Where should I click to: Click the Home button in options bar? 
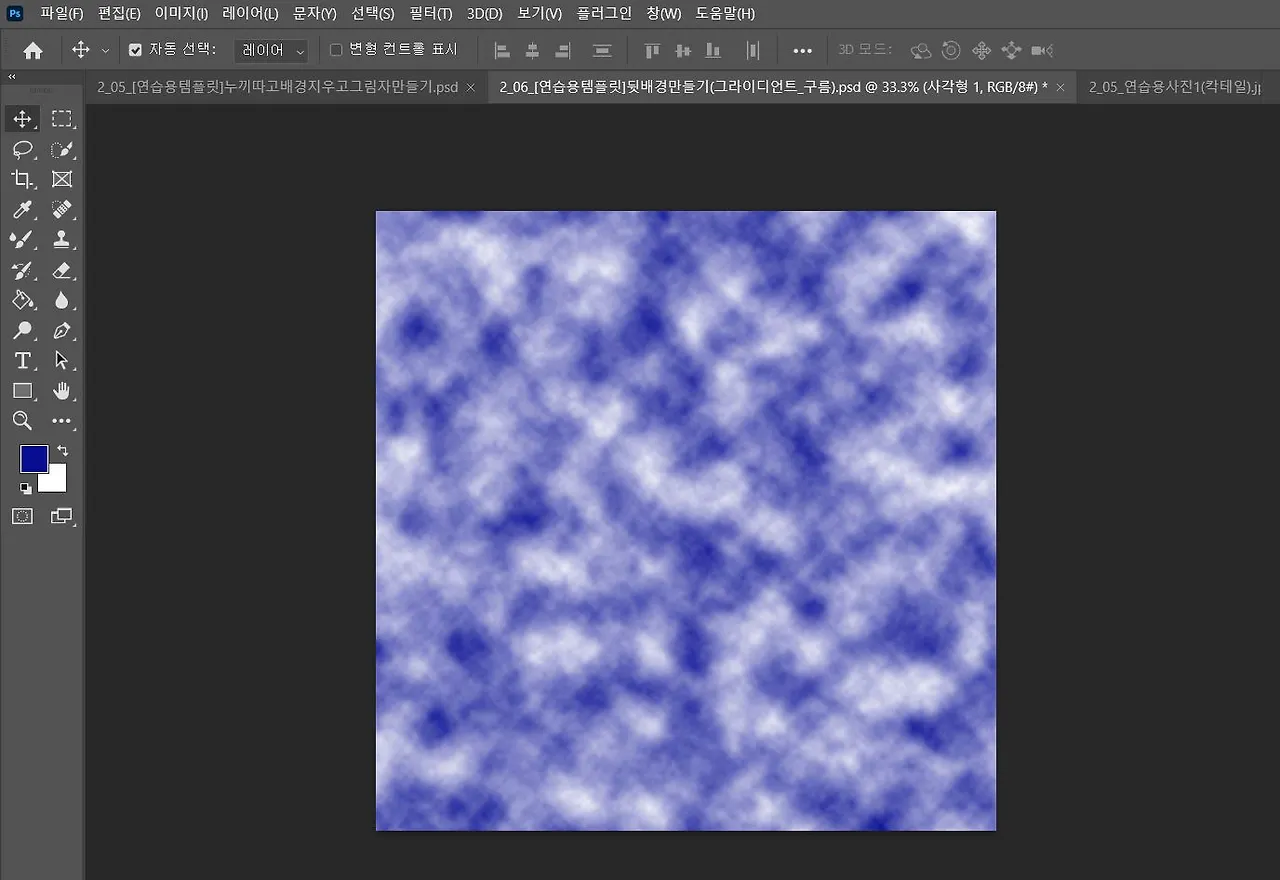tap(33, 50)
